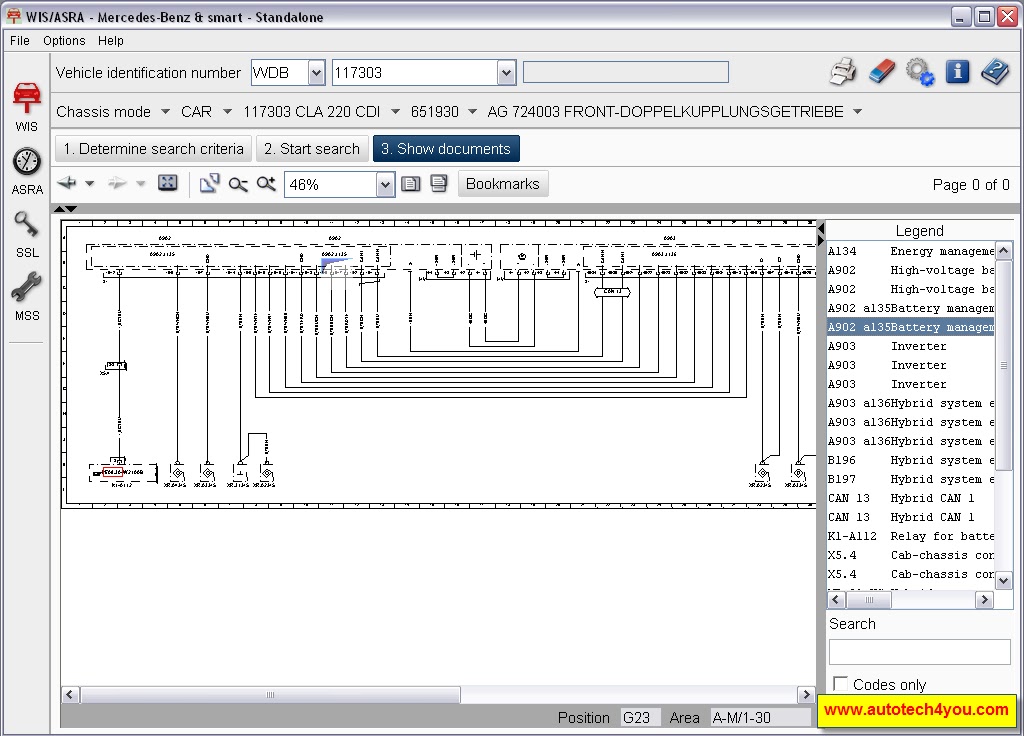Open the WIS module in sidebar

click(26, 106)
